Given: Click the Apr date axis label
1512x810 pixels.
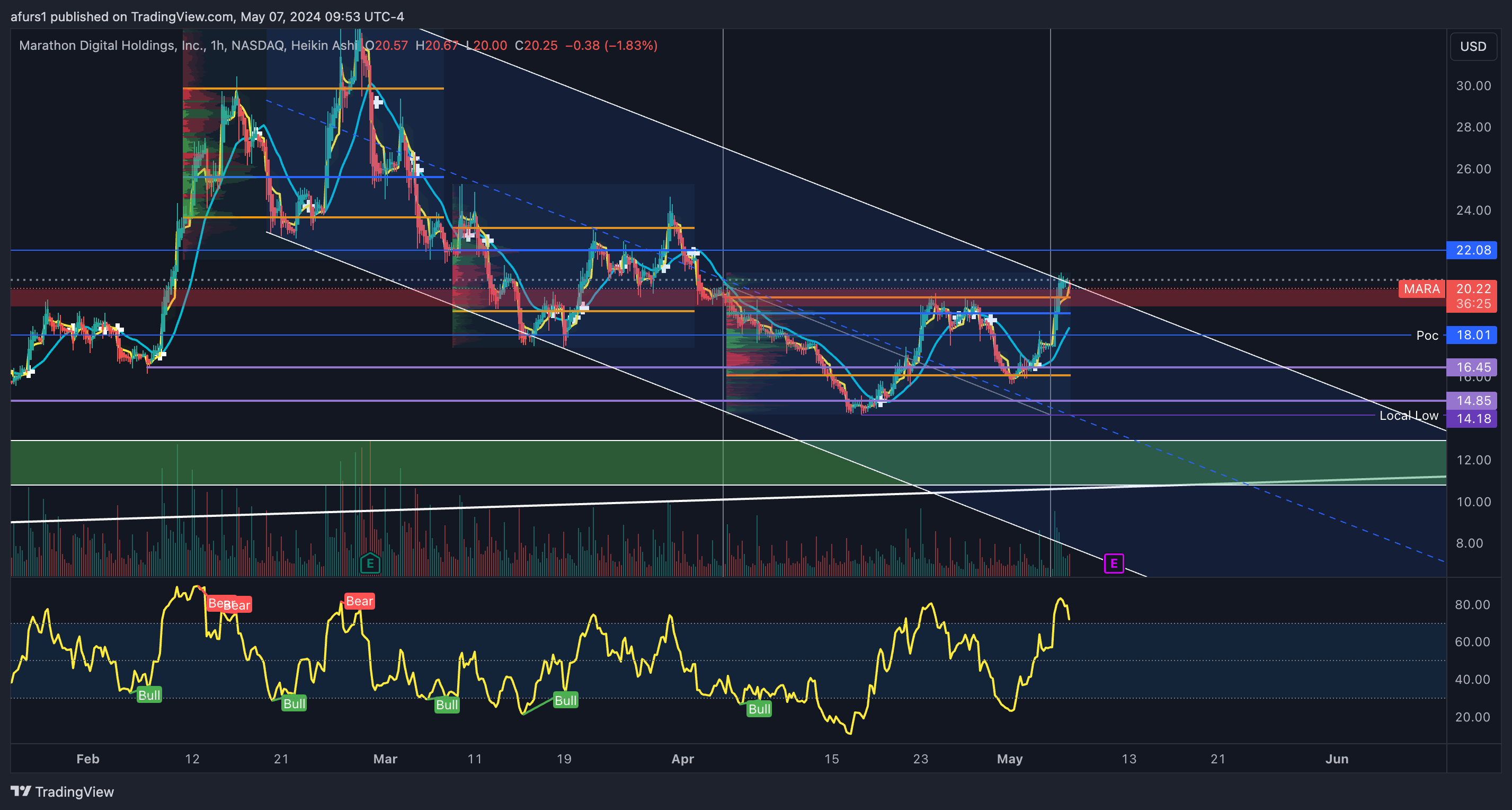Looking at the screenshot, I should 683,759.
